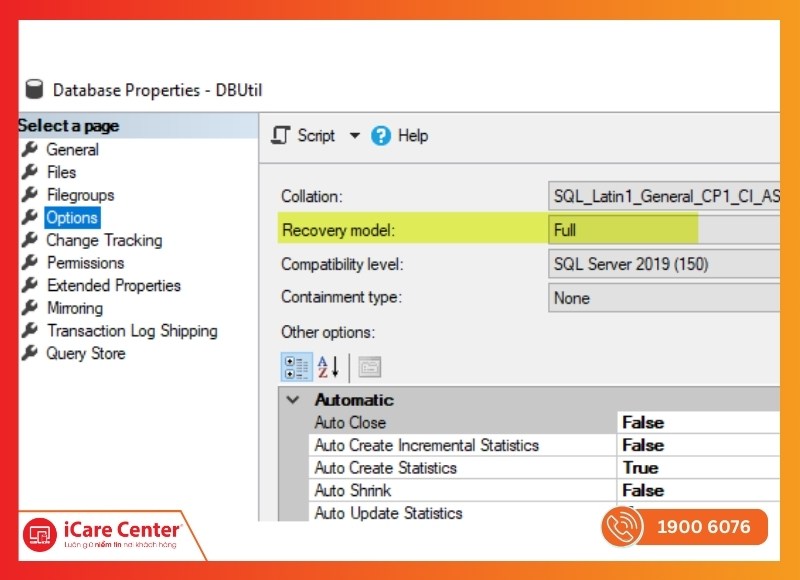Click the Automatic category header label
The width and height of the screenshot is (800, 580).
click(354, 399)
